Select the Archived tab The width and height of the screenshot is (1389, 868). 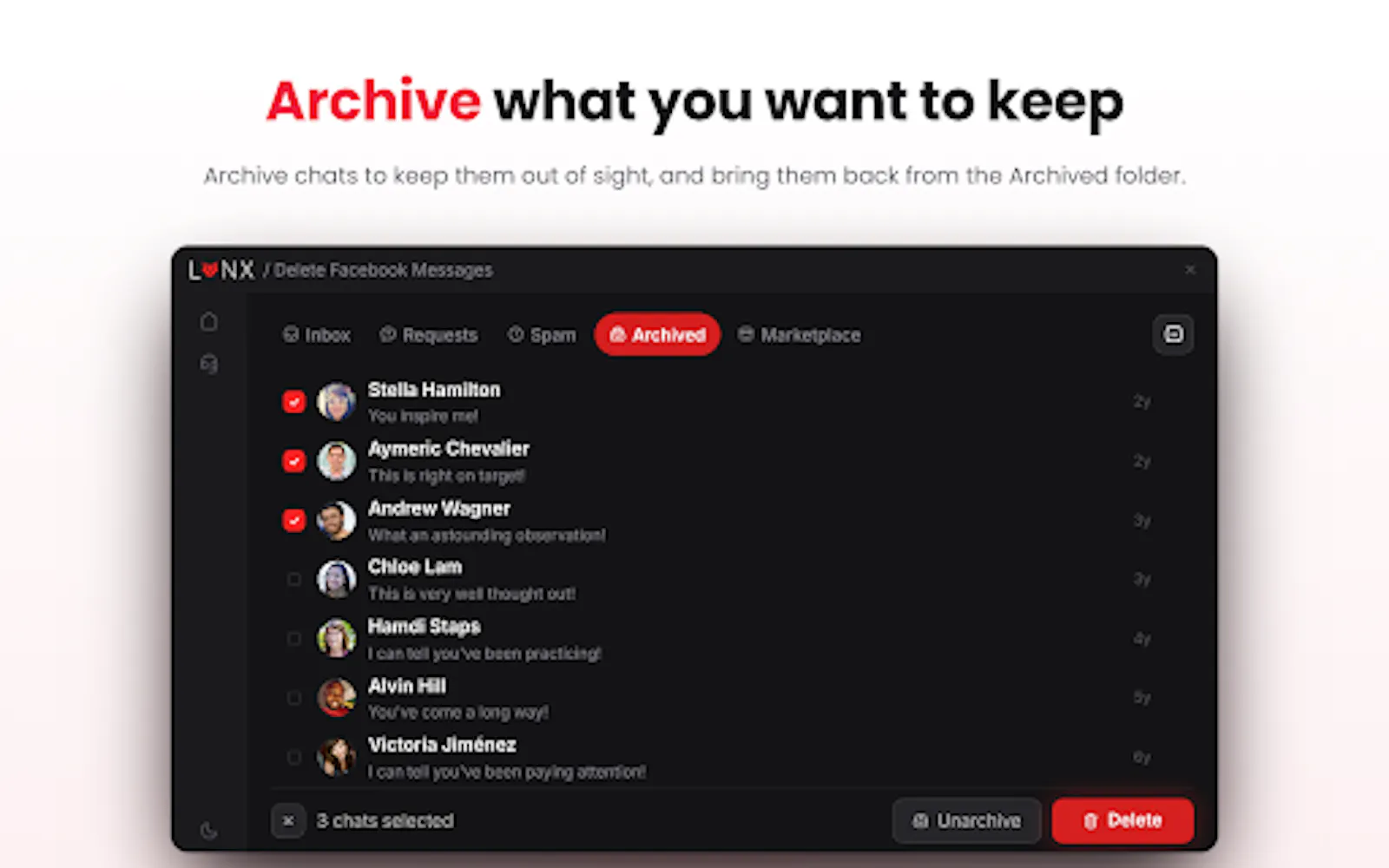tap(657, 334)
